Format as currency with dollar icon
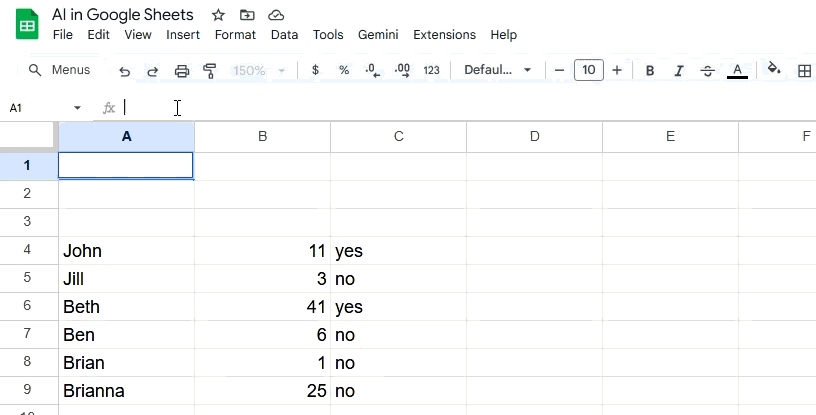 coord(315,70)
